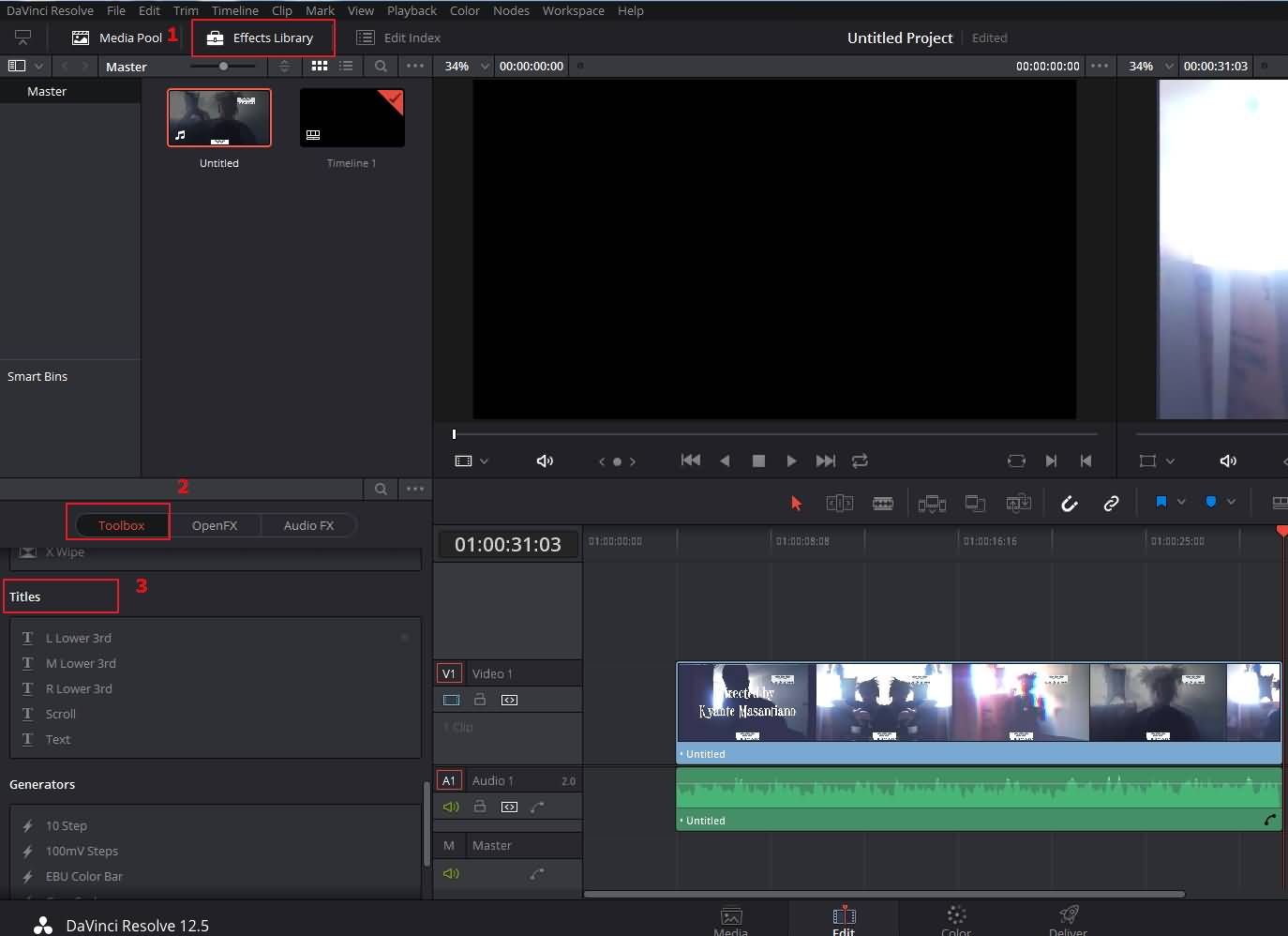Viewport: 1288px width, 936px height.
Task: Click the blue flag icon
Action: pos(1161,502)
